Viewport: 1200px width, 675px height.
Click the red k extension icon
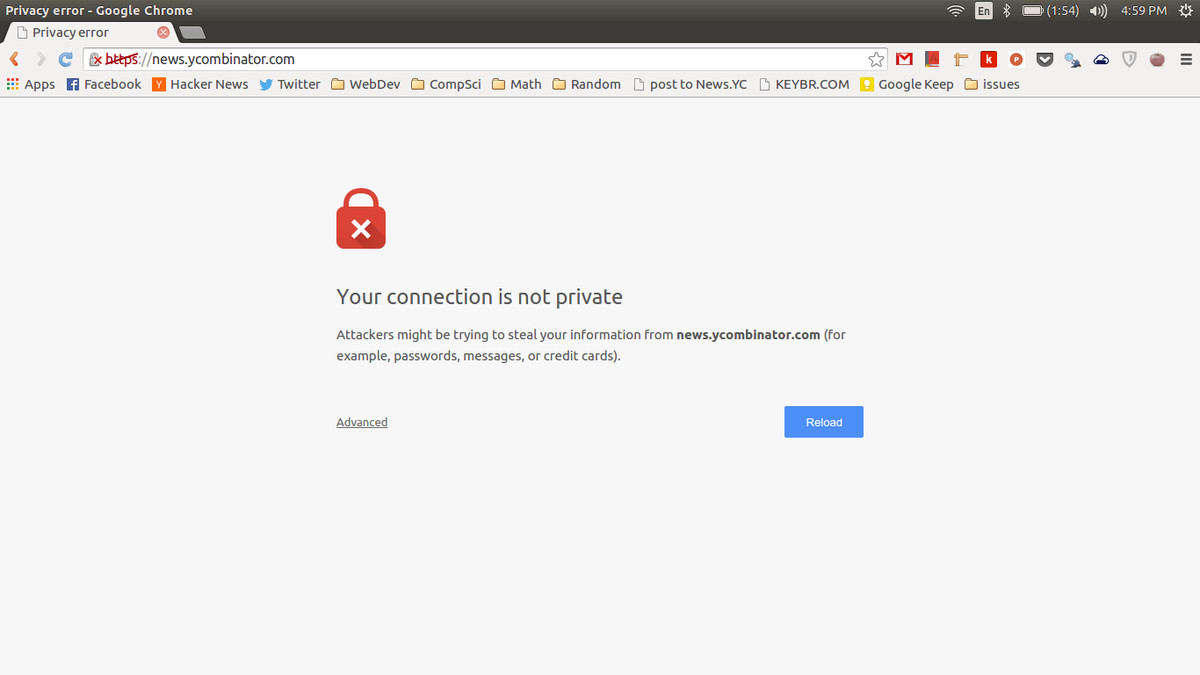pos(988,59)
